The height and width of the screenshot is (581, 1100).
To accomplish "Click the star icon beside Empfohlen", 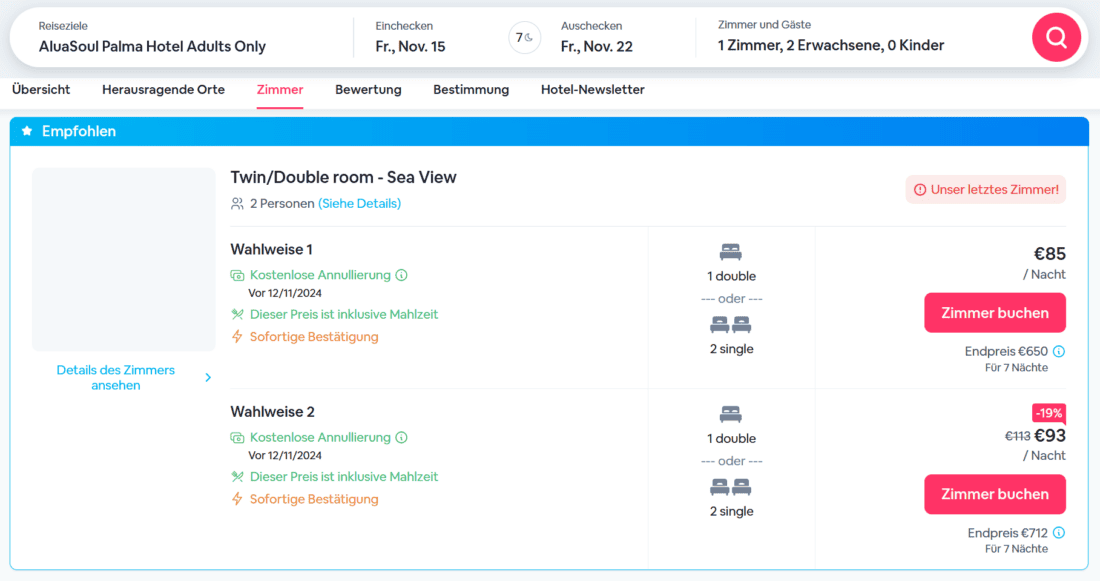I will 27,131.
